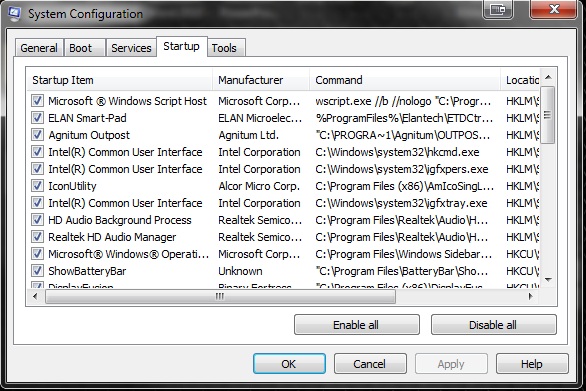Uncheck Realtek HD Audio Manager item
The image size is (586, 391).
pos(37,237)
